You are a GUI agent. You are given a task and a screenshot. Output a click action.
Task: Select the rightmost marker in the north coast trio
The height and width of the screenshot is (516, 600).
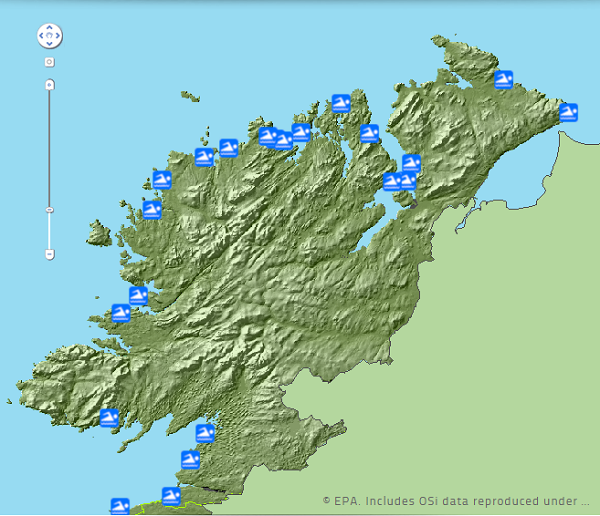tap(301, 132)
